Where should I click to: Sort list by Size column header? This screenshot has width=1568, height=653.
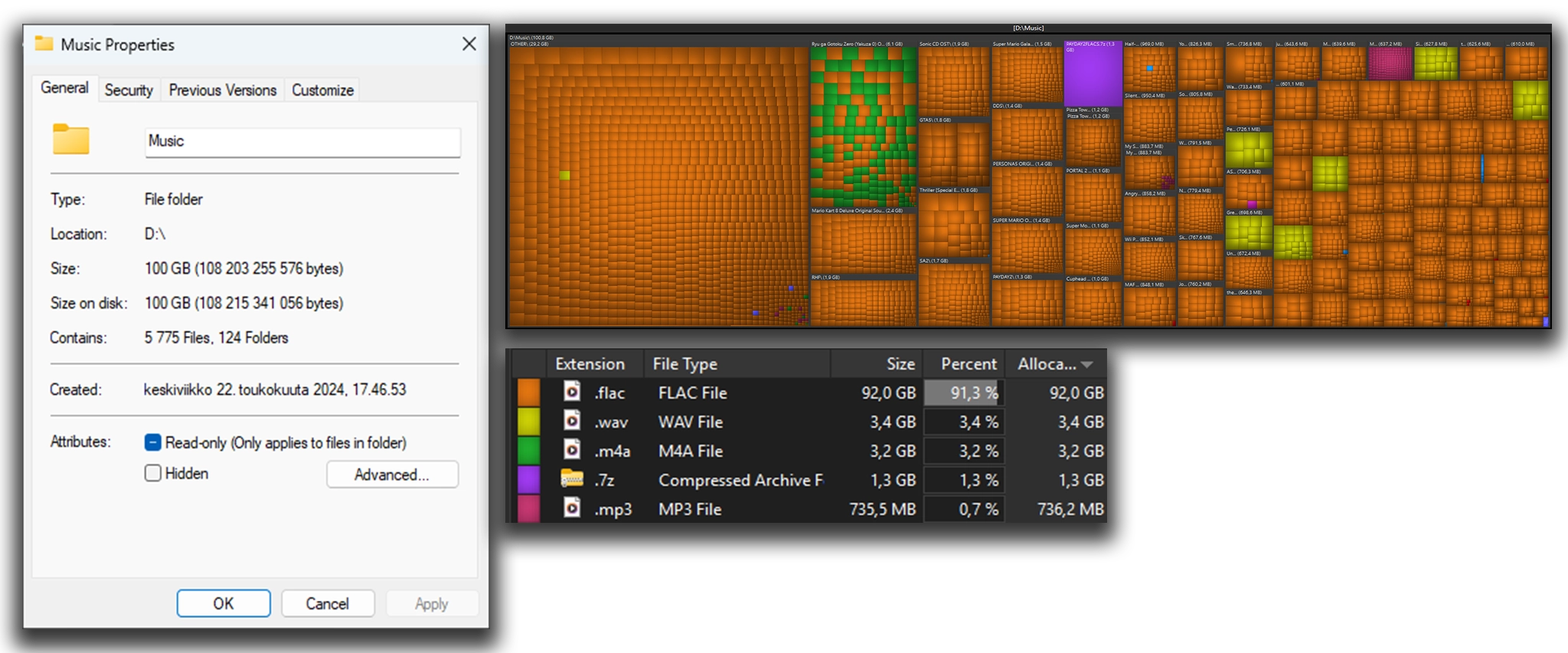coord(900,364)
